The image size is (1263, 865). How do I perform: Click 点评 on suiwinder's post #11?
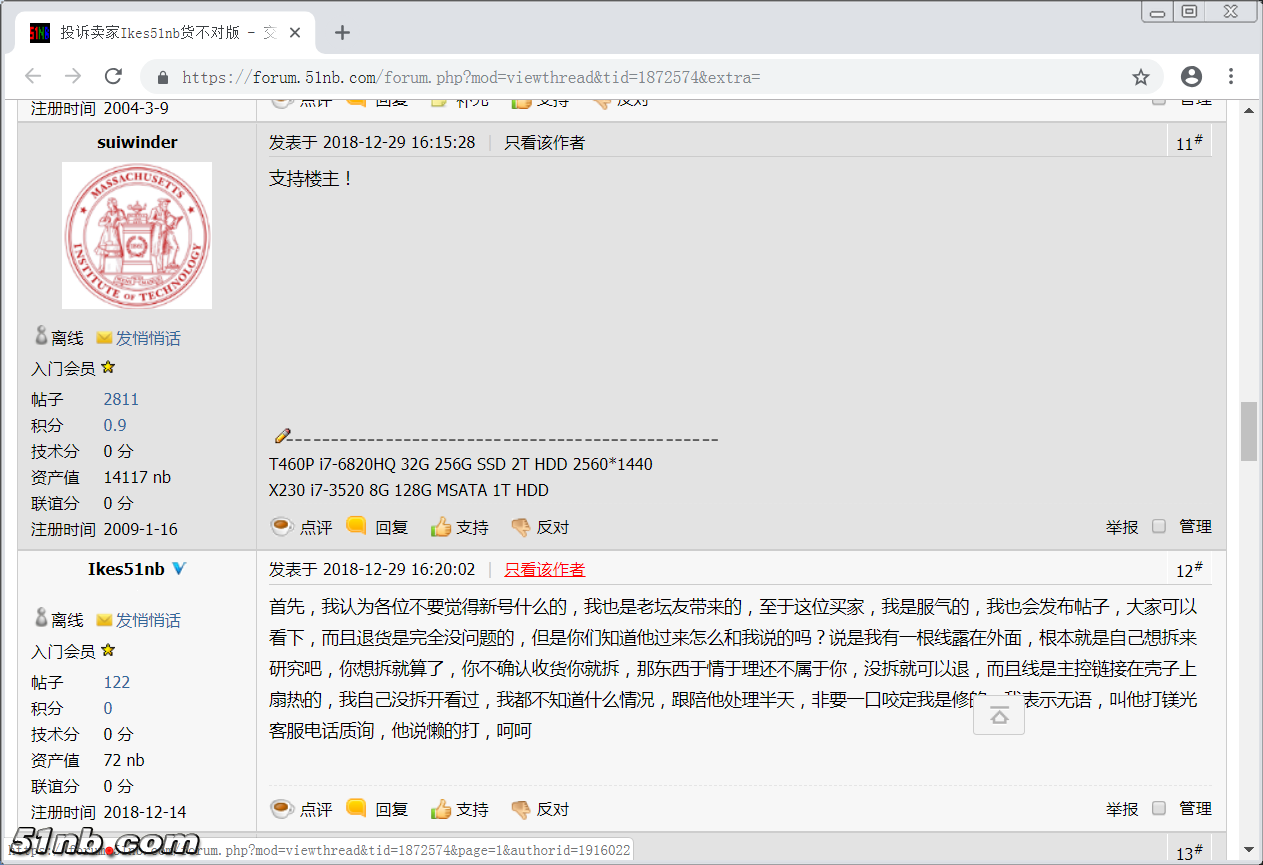302,527
